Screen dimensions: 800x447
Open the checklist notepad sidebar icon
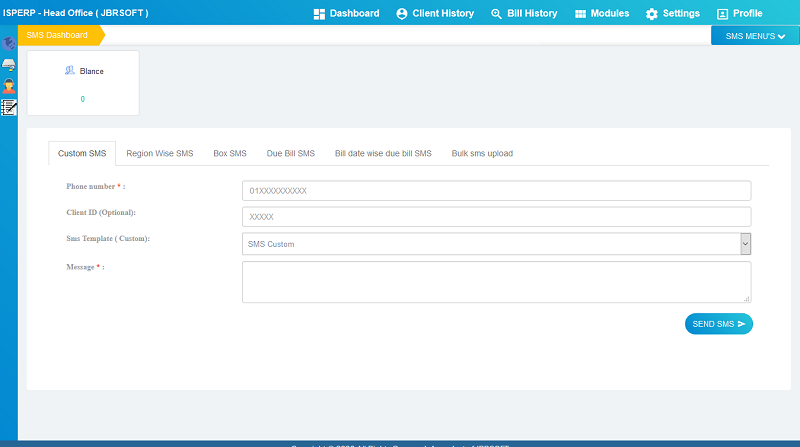tap(9, 107)
